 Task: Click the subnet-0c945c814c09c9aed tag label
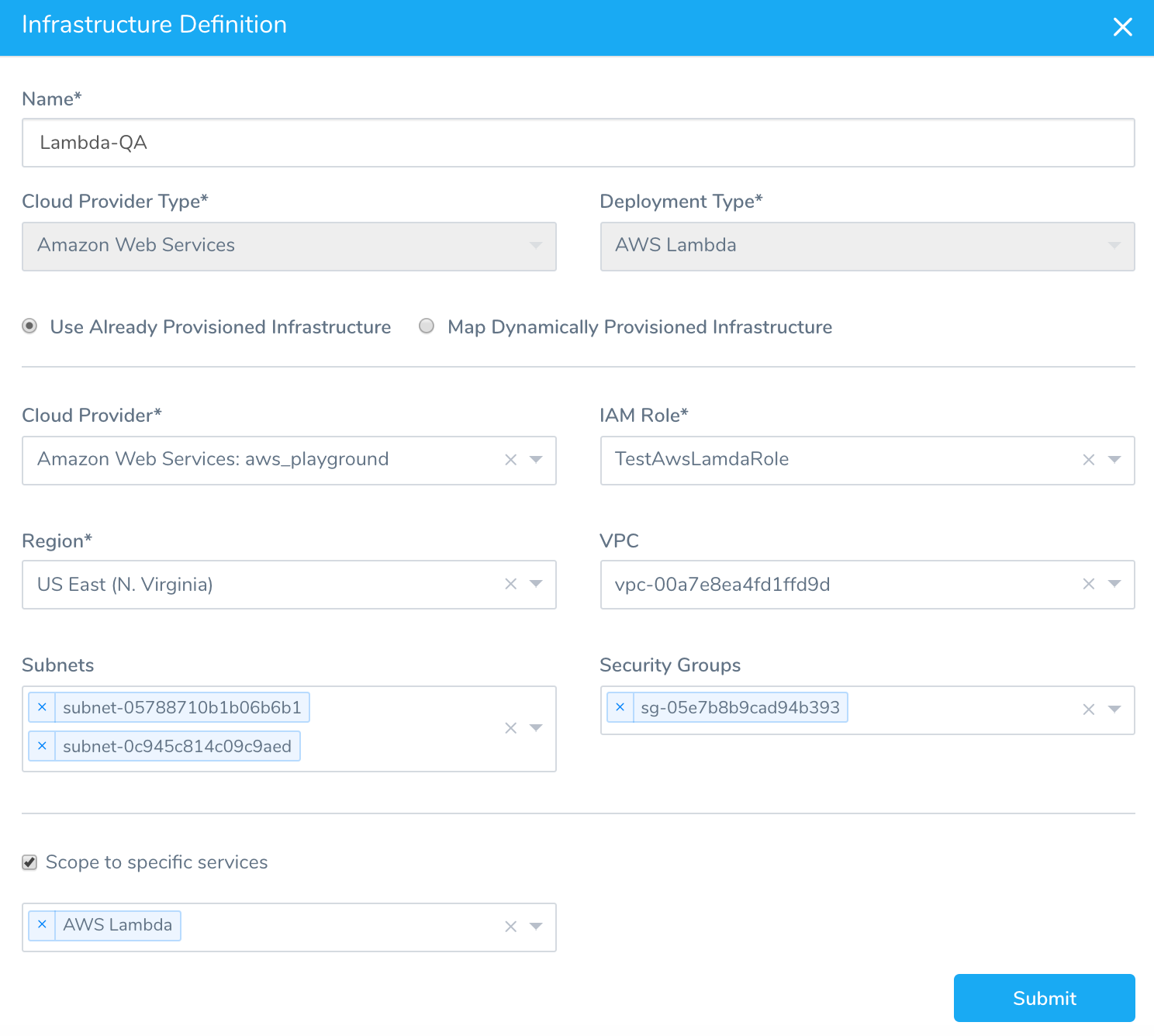tap(178, 746)
